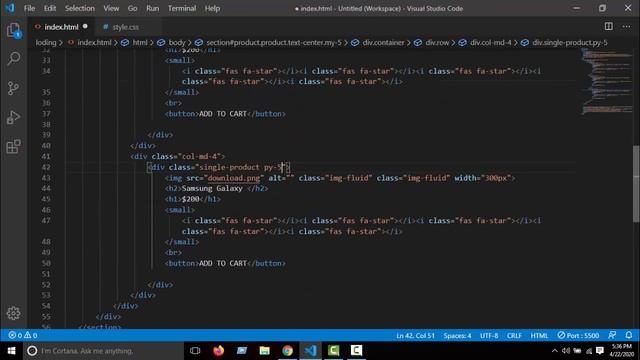Open the View menu
This screenshot has height=360, width=640.
point(111,8)
